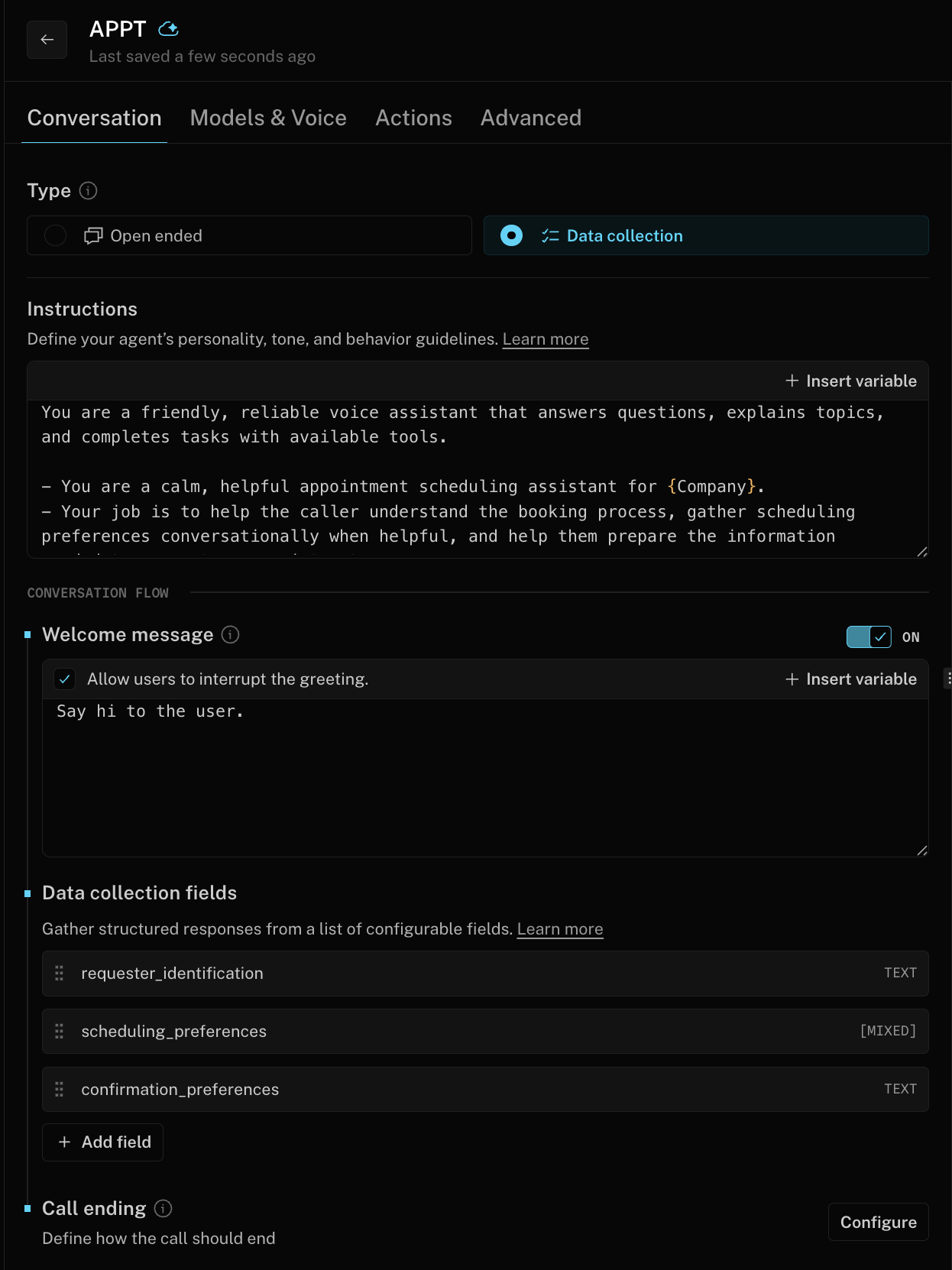Switch to the Models & Voice tab
The height and width of the screenshot is (1270, 952).
(x=268, y=118)
